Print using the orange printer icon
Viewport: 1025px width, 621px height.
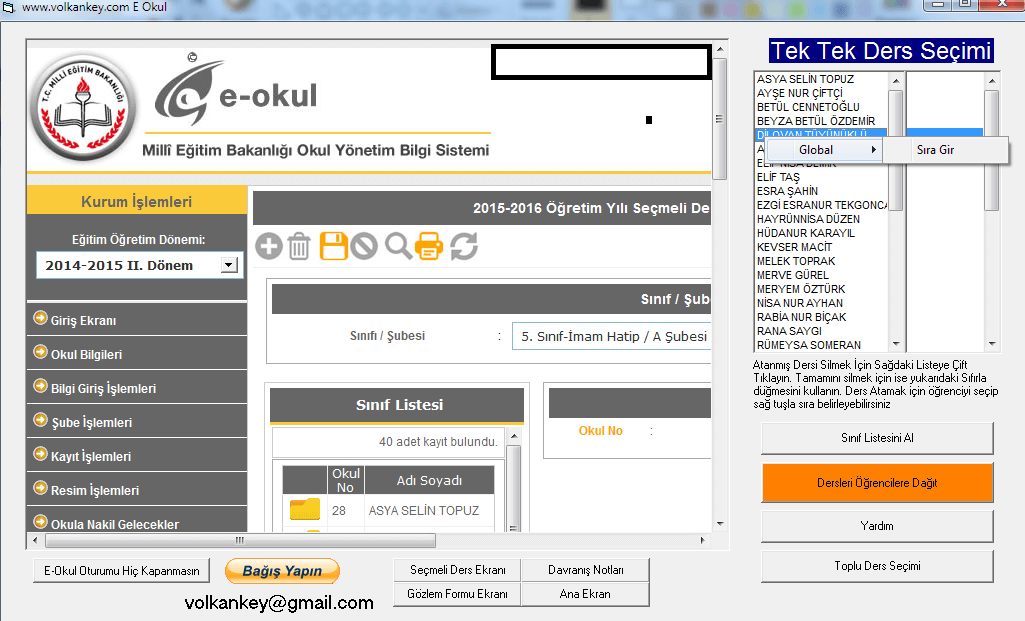(x=429, y=245)
